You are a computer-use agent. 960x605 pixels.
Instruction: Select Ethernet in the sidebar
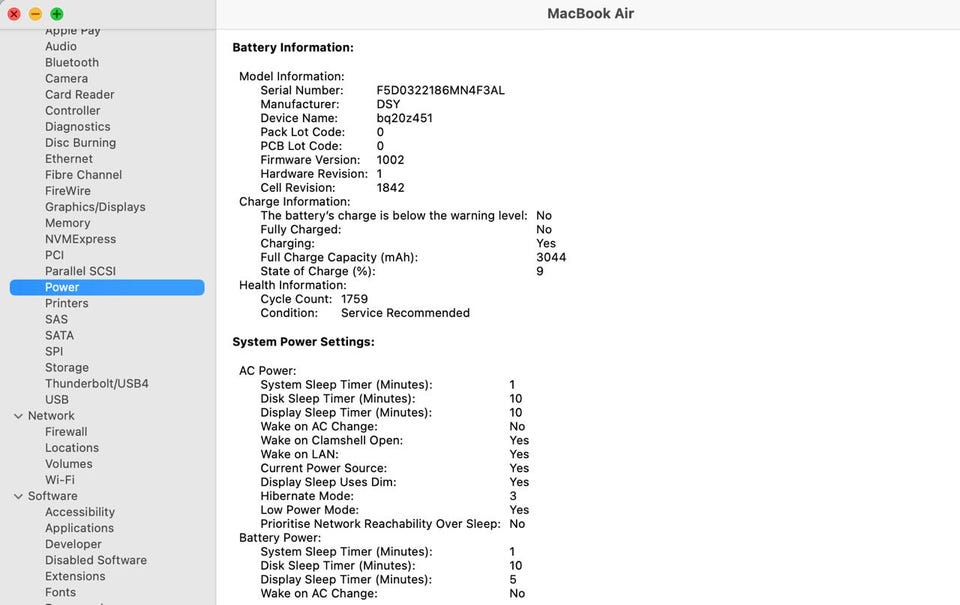pos(69,159)
